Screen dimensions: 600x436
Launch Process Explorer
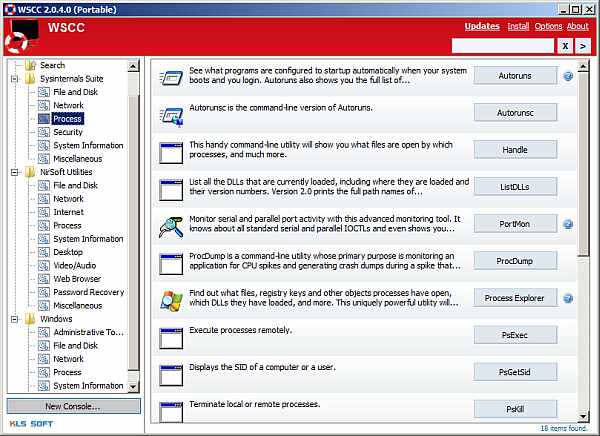515,298
